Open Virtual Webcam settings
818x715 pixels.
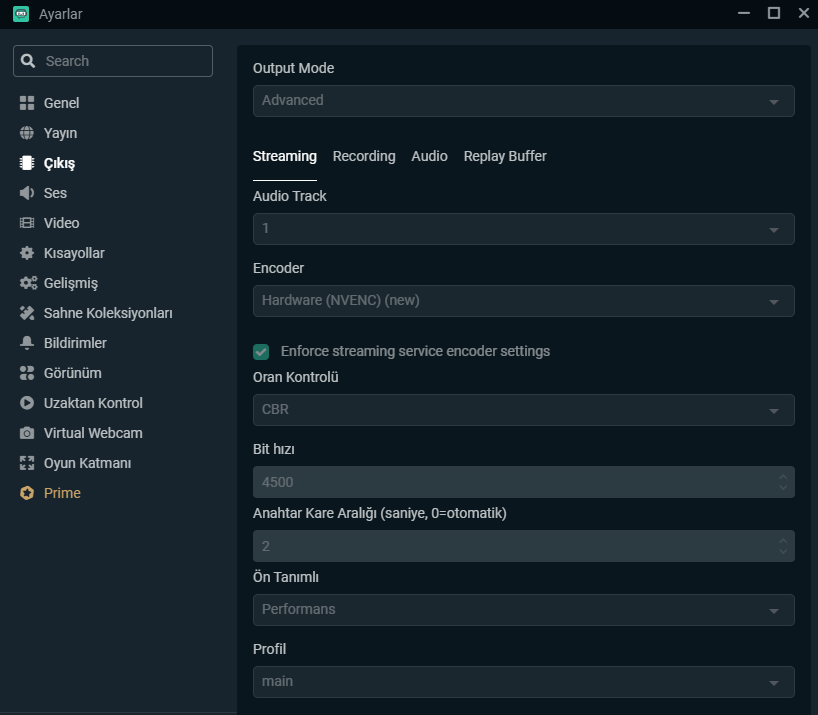coord(93,433)
